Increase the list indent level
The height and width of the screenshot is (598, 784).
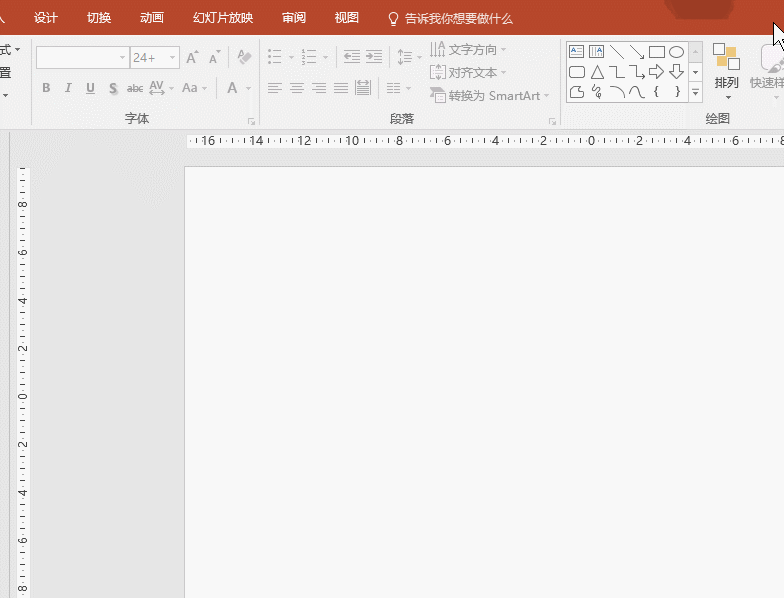tap(374, 58)
